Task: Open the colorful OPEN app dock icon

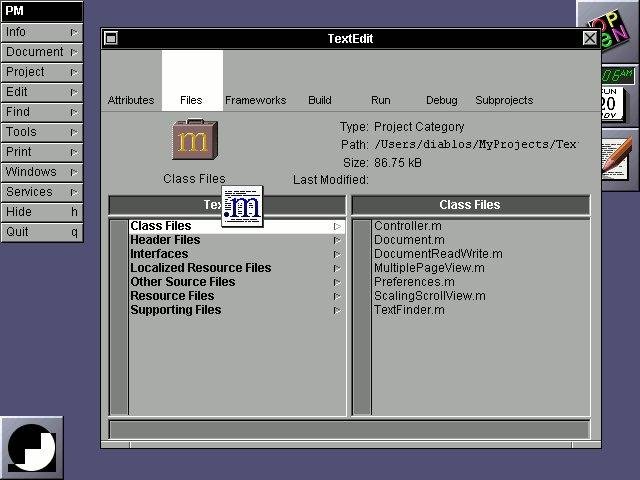Action: (609, 30)
